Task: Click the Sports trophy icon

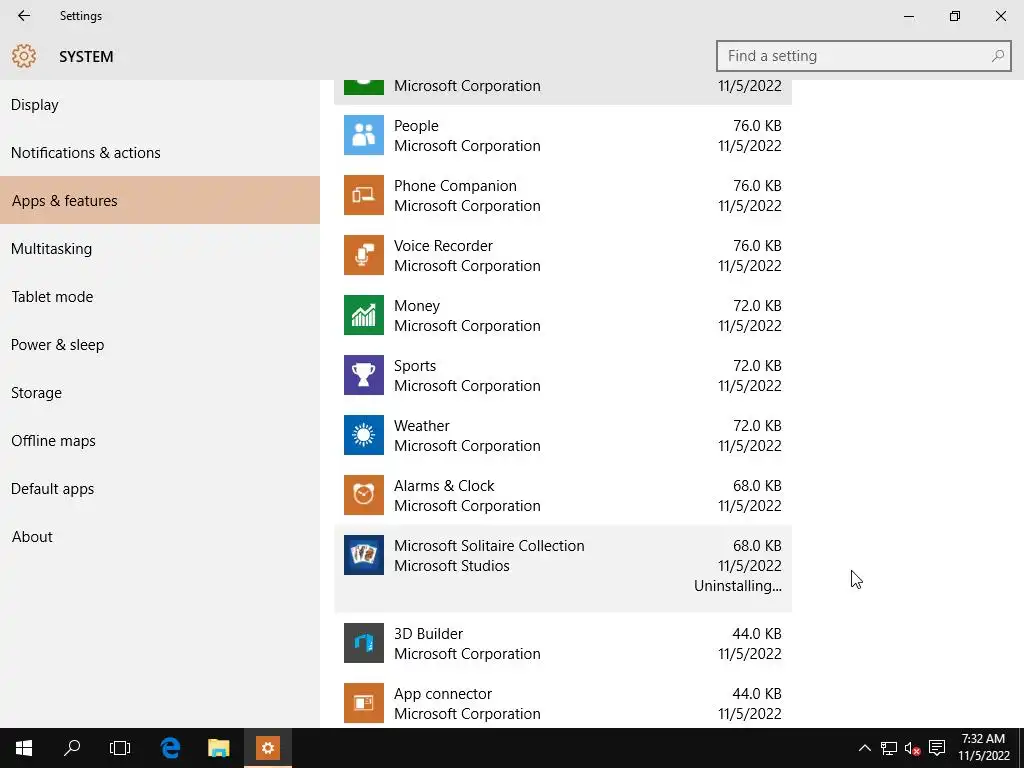Action: (x=364, y=376)
